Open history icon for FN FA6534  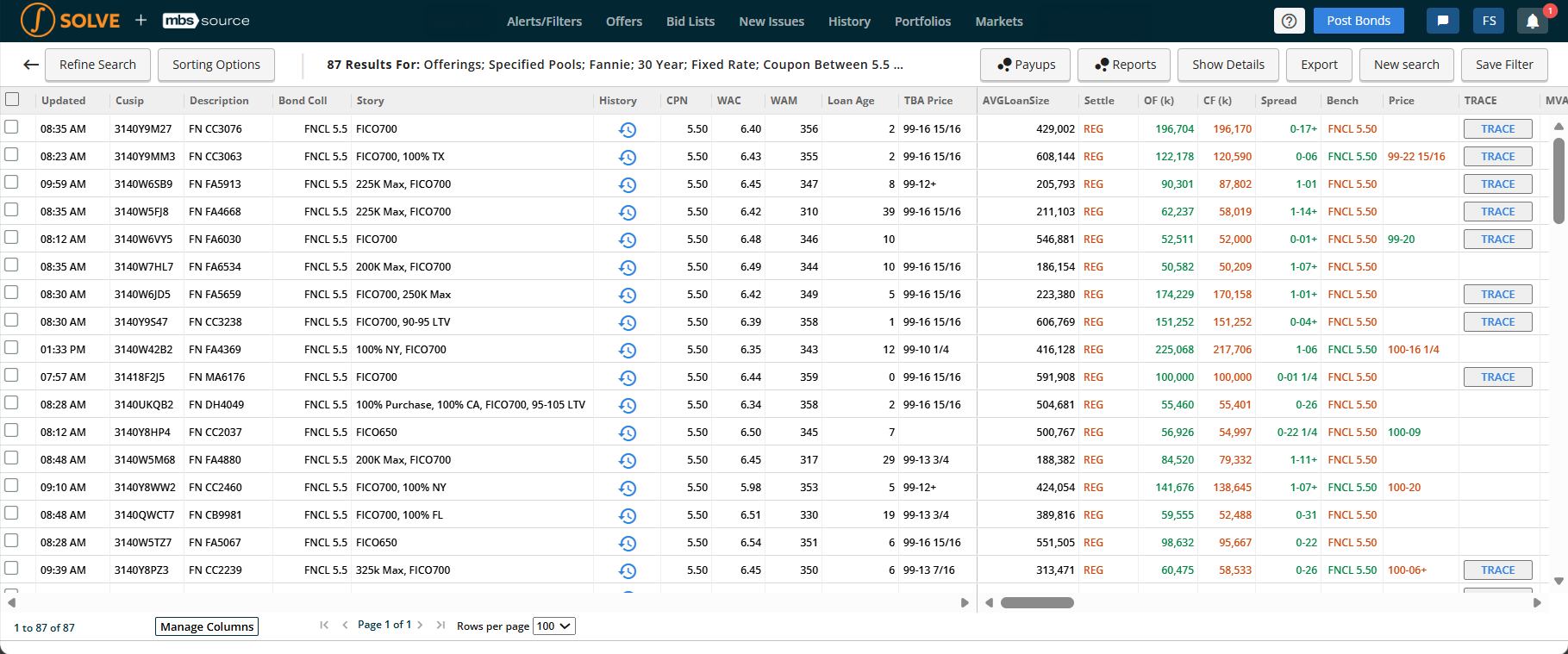[628, 267]
